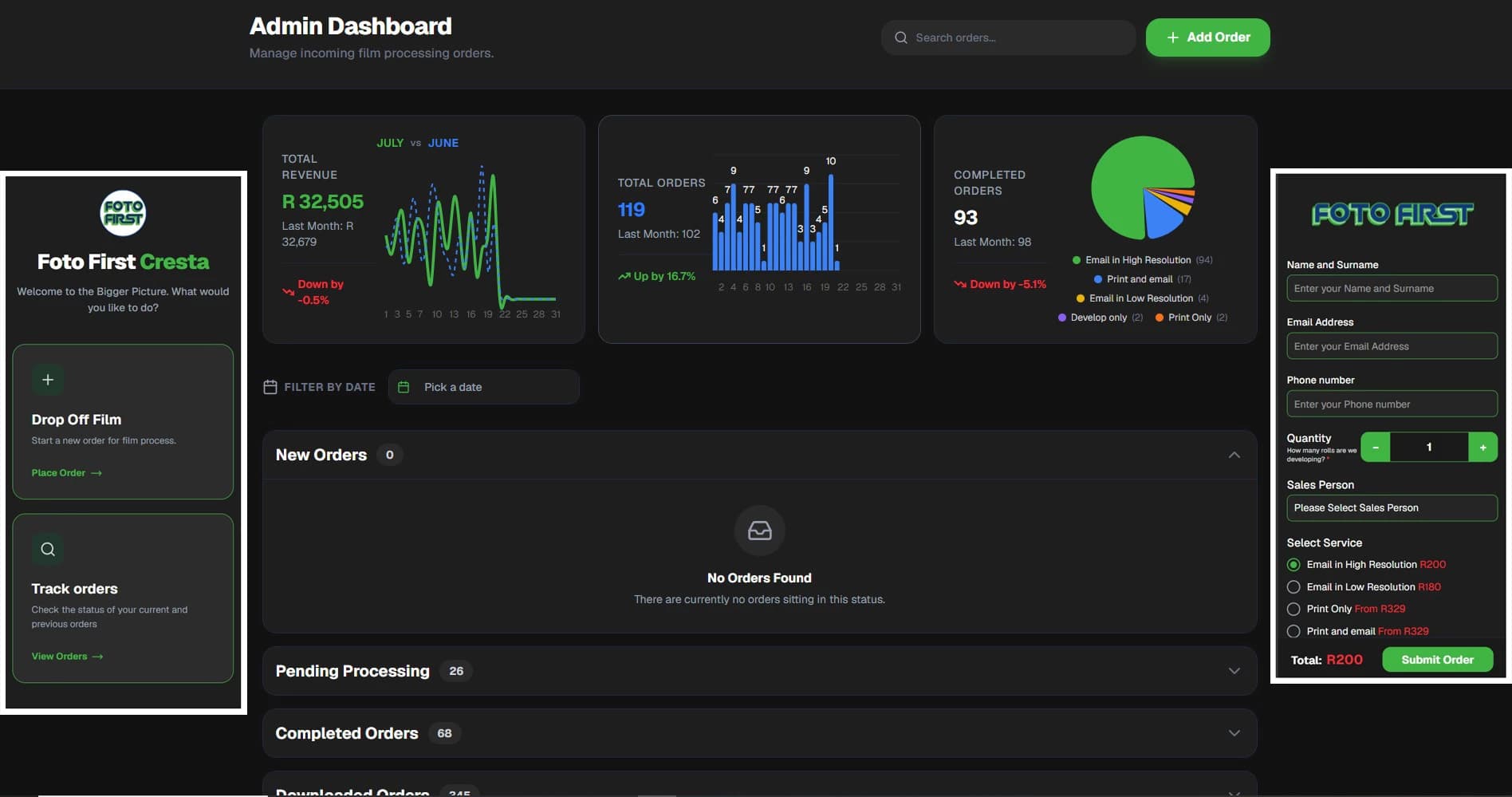1512x797 pixels.
Task: Expand the Pending Processing section
Action: pyautogui.click(x=1234, y=671)
